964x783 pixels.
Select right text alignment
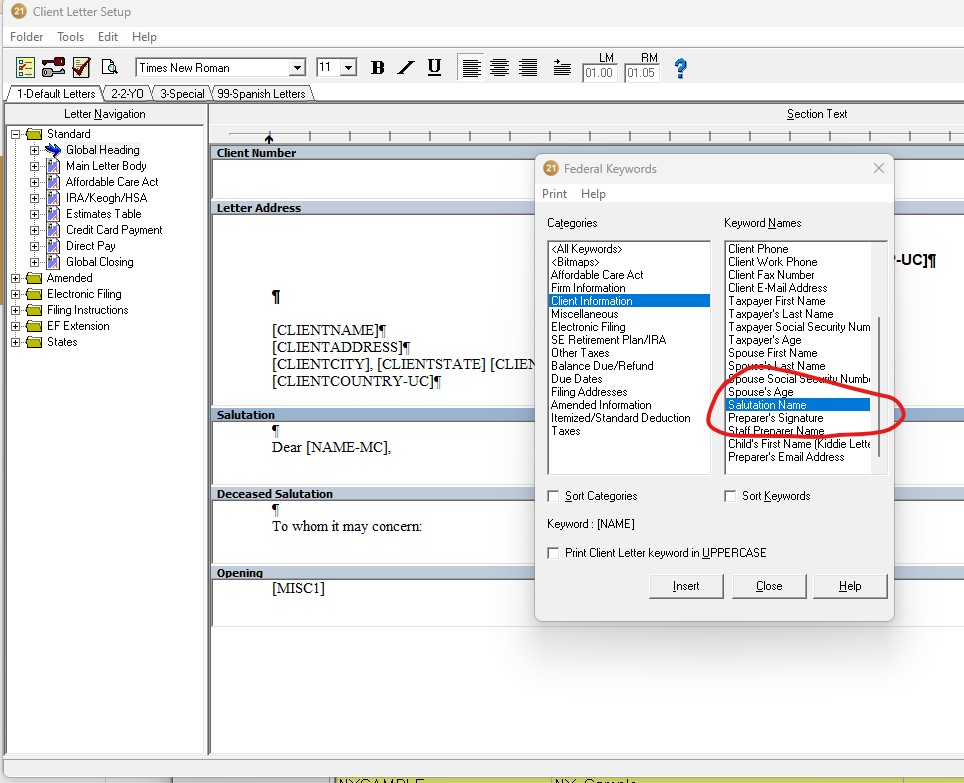tap(527, 67)
